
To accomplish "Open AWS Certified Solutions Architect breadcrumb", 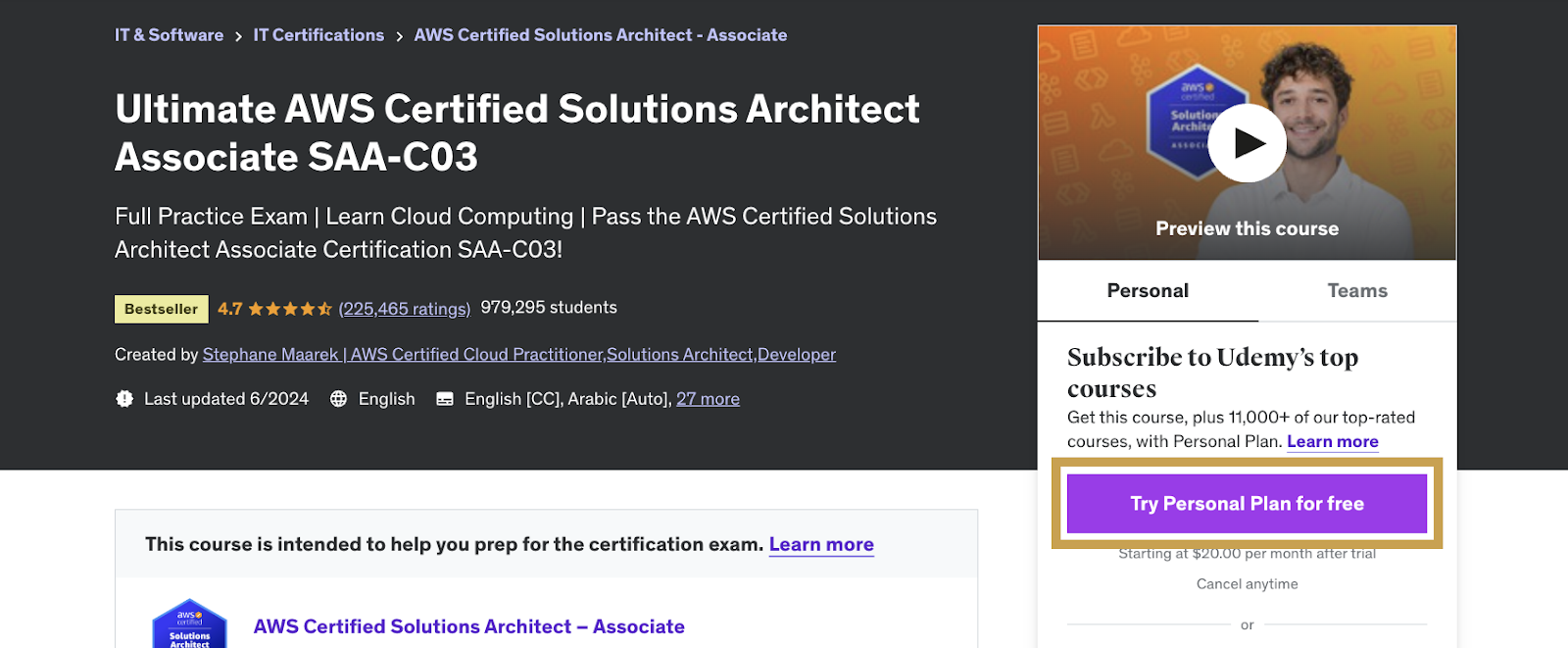I will pos(600,35).
